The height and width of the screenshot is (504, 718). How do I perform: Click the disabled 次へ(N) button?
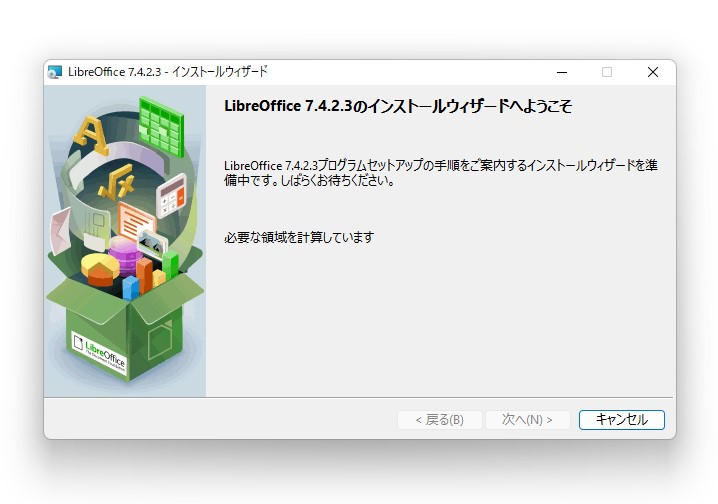click(x=528, y=419)
